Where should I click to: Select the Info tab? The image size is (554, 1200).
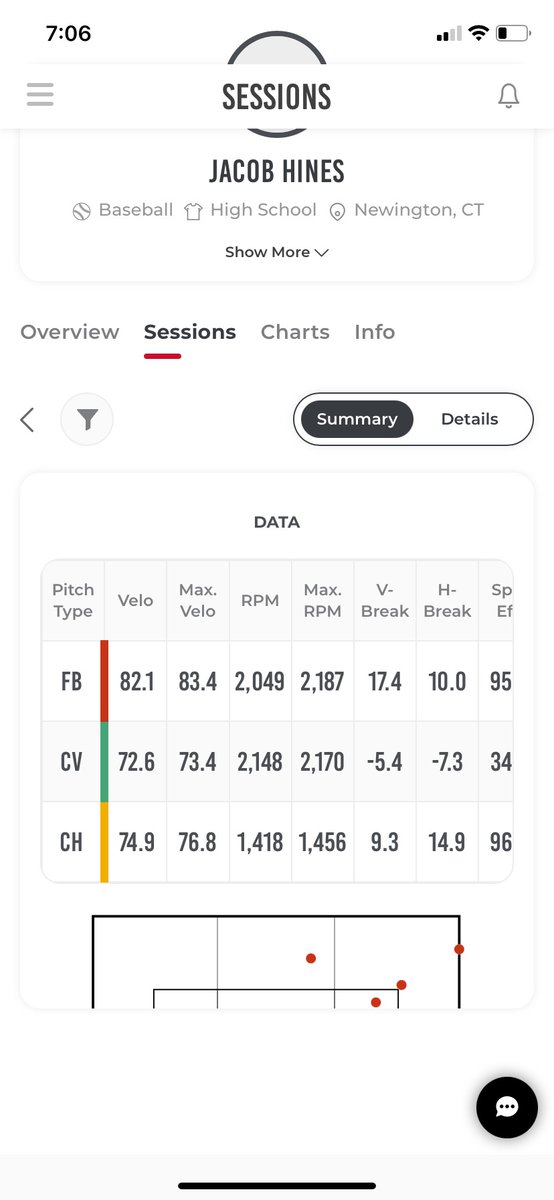(x=374, y=332)
